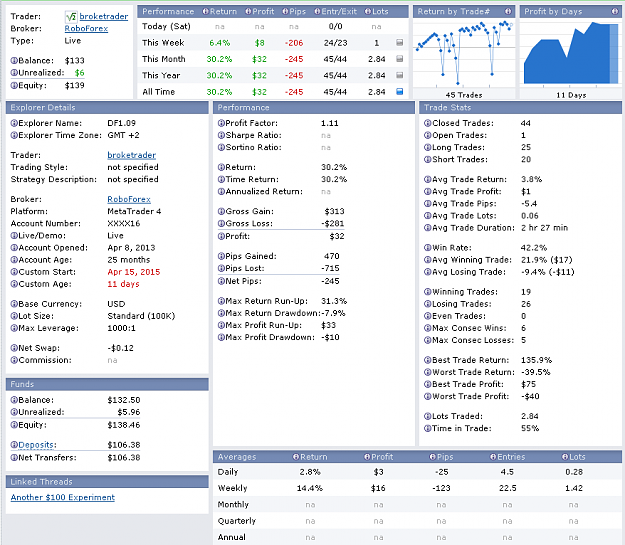Click the 45 Trades chart caption
The image size is (625, 545).
464,95
